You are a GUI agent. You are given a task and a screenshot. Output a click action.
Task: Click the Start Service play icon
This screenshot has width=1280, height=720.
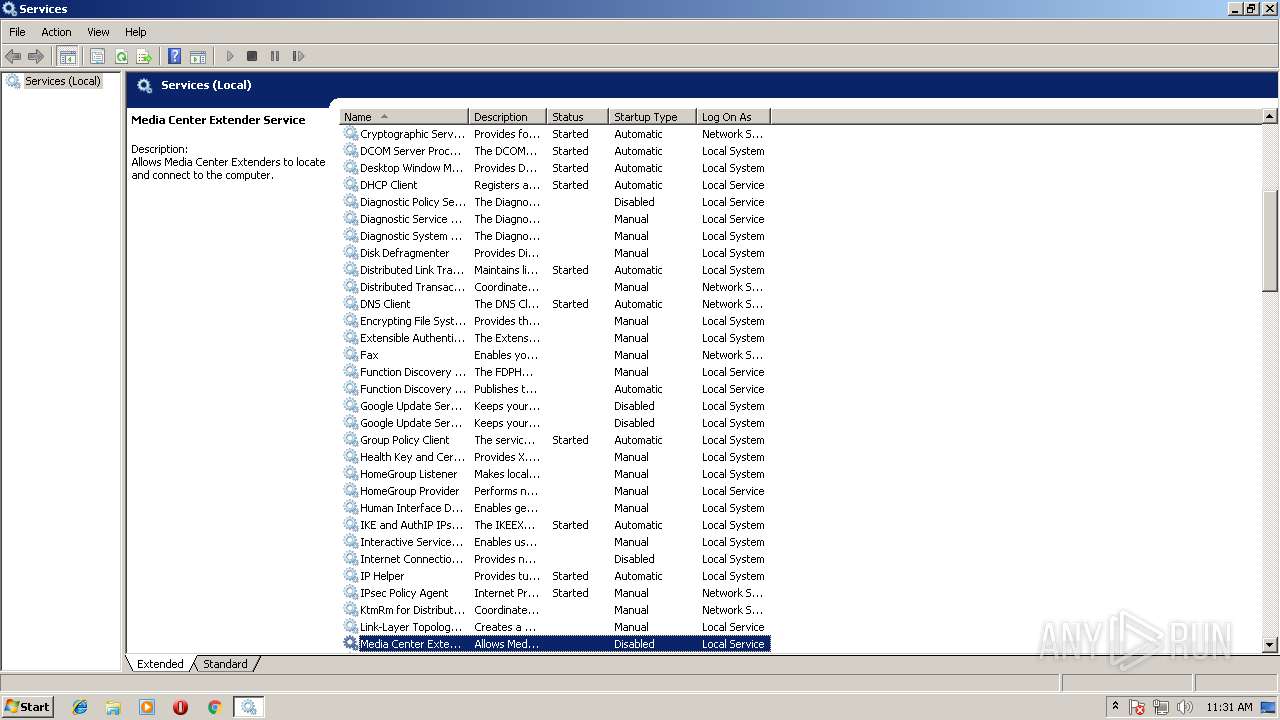(x=230, y=57)
